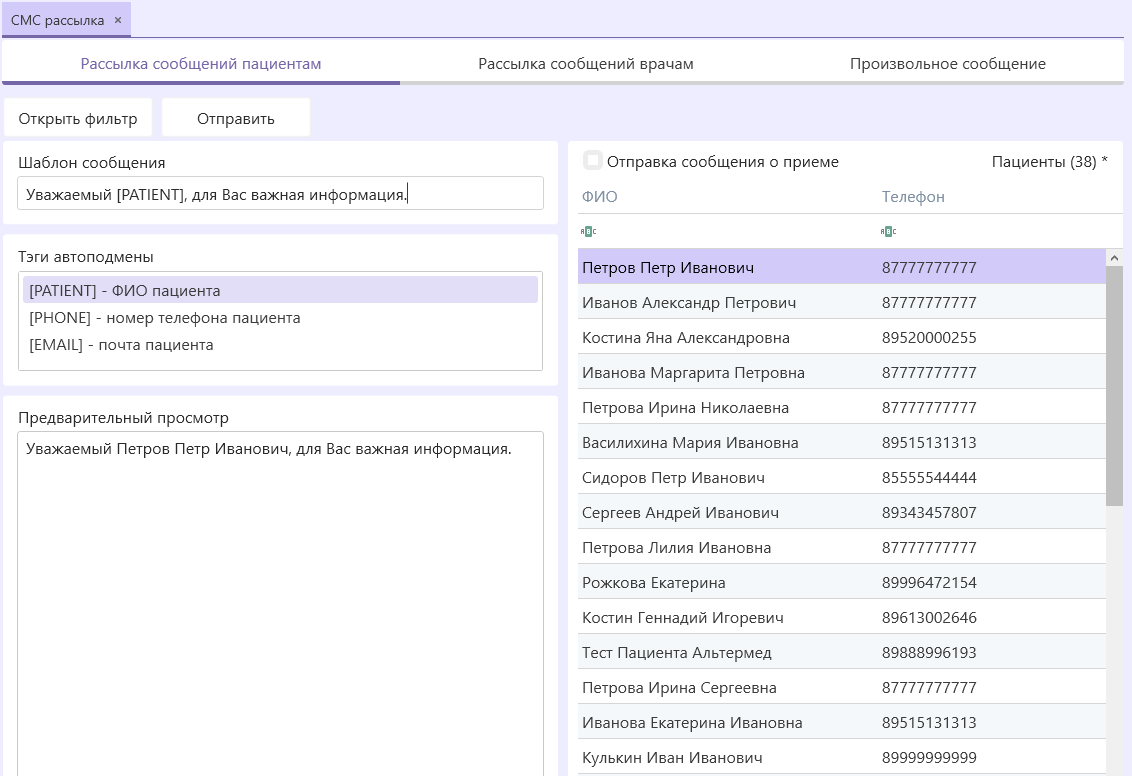This screenshot has width=1132, height=776.
Task: Select [EMAIL] - почта пациента tag
Action: point(280,344)
